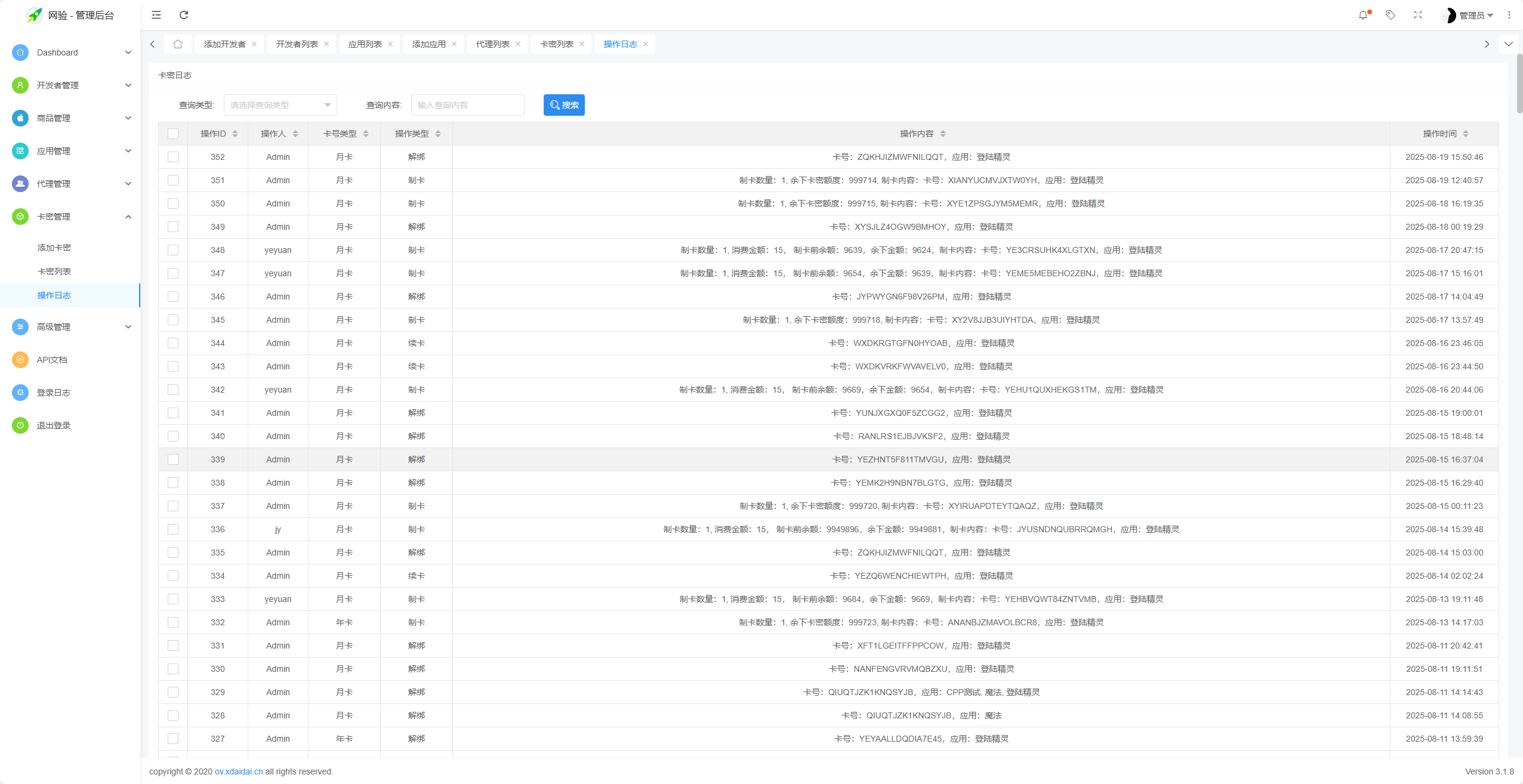The height and width of the screenshot is (784, 1523).
Task: Click the 卡密管理 sidebar icon
Action: pyautogui.click(x=20, y=217)
